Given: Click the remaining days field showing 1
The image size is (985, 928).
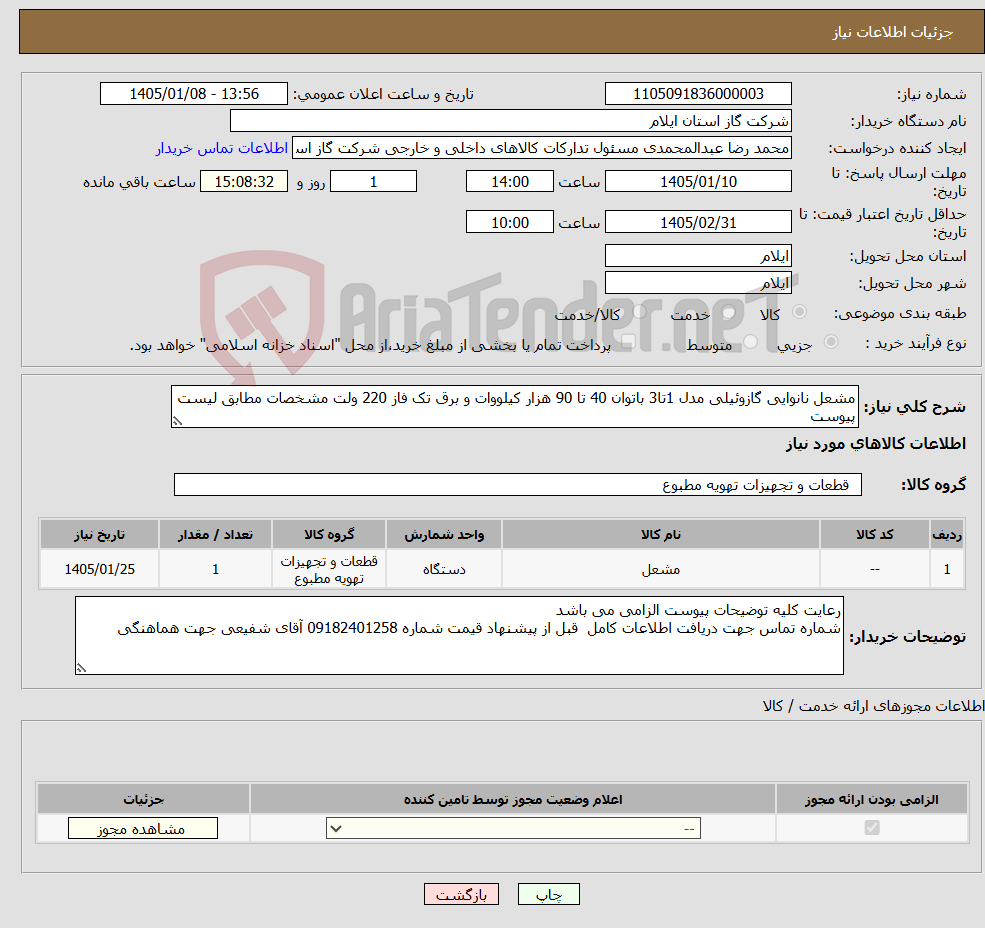Looking at the screenshot, I should 373,182.
